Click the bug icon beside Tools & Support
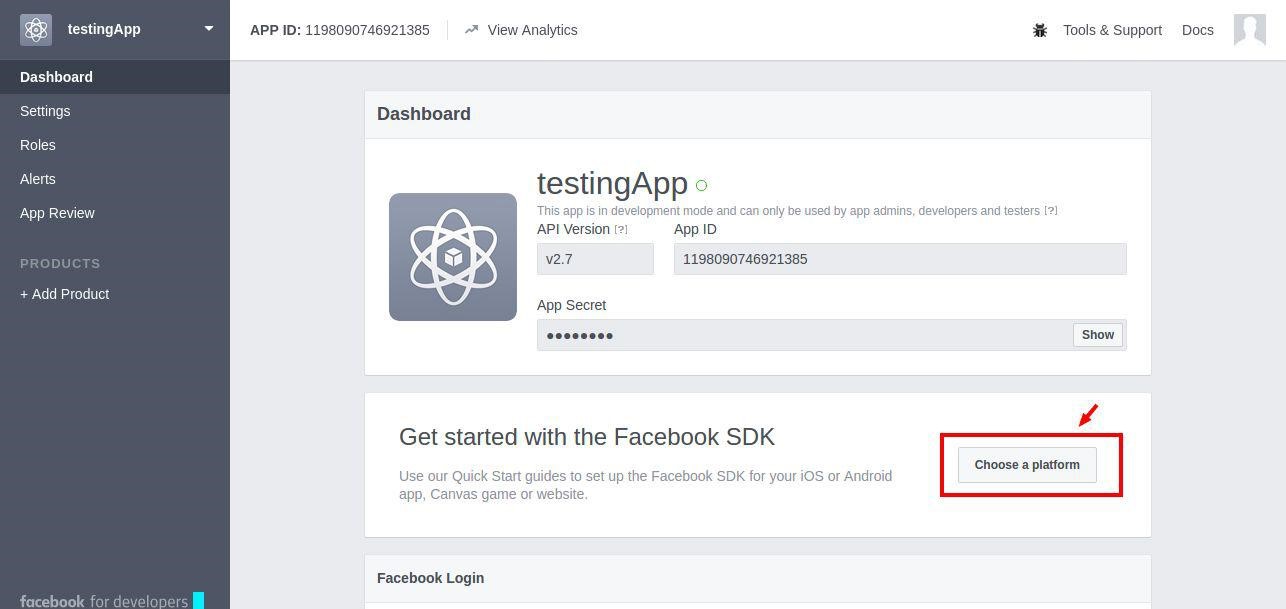 pos(1040,30)
